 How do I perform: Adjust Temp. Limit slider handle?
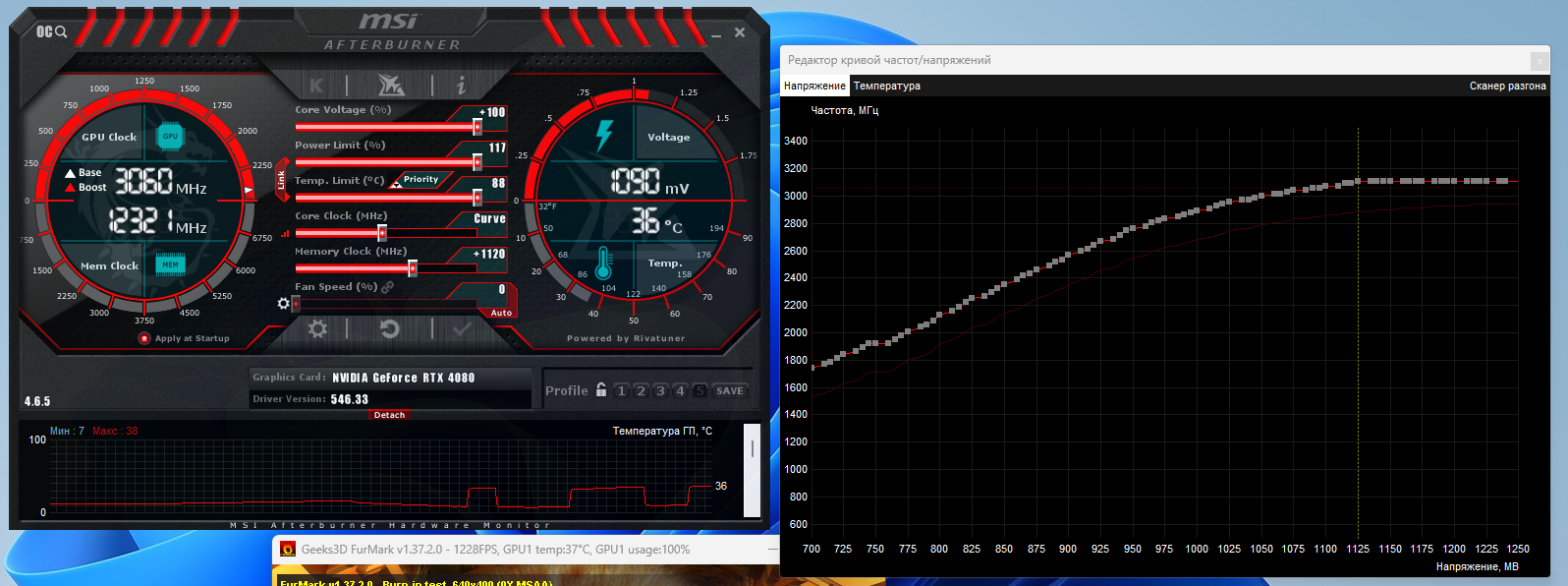point(477,197)
